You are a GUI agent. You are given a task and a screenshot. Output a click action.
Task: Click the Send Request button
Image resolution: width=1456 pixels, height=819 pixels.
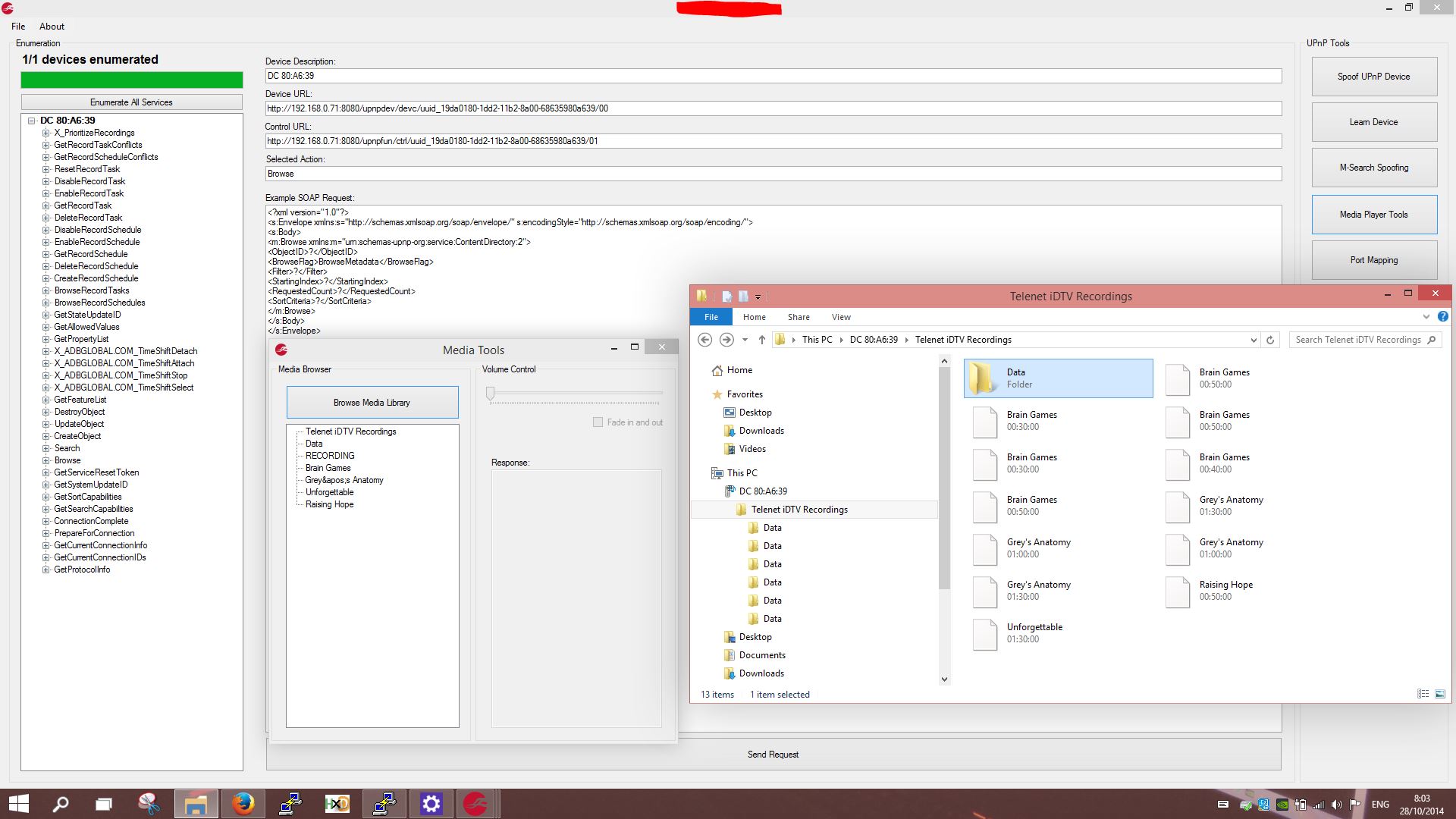pyautogui.click(x=773, y=755)
